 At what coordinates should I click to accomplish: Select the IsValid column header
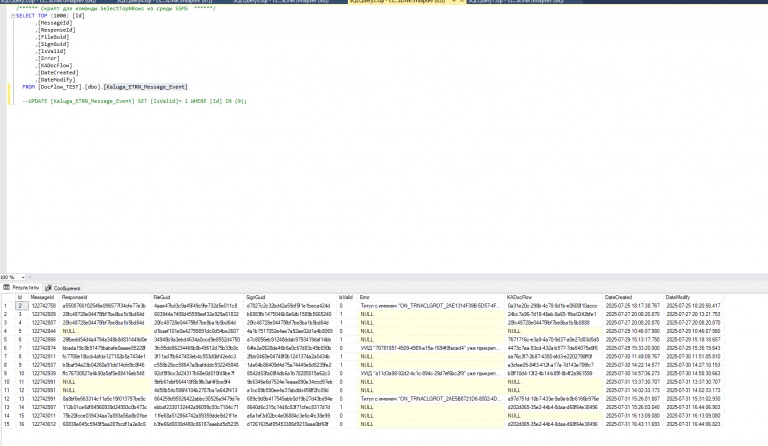[347, 297]
